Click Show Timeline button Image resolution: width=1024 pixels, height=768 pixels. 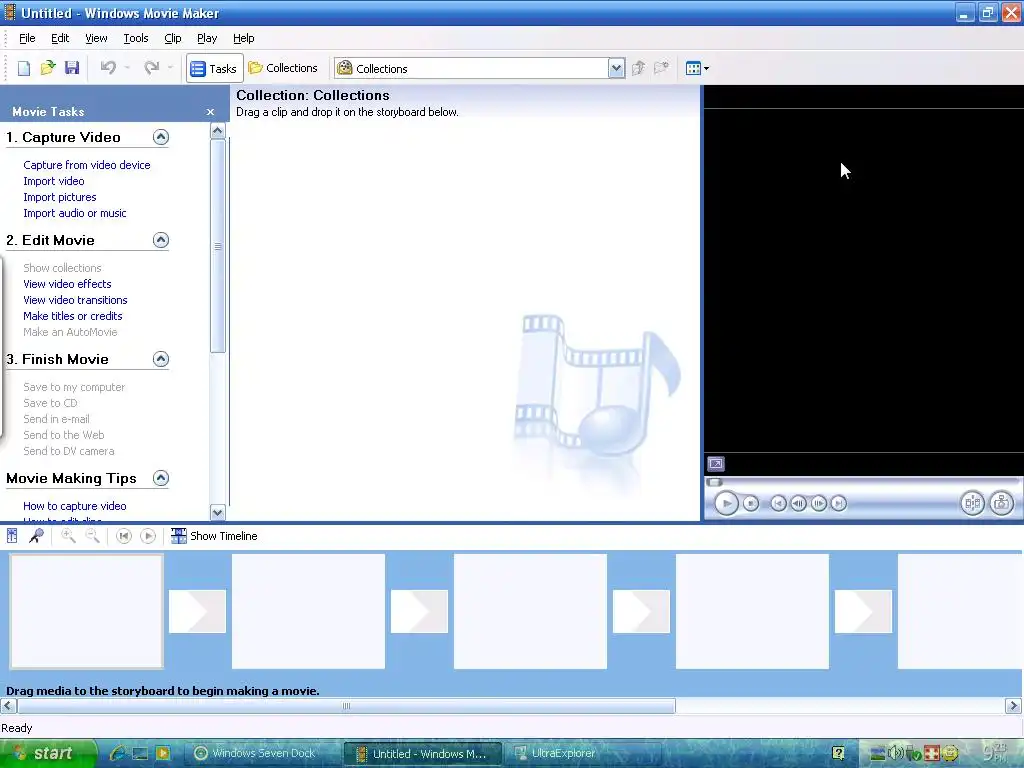[214, 536]
